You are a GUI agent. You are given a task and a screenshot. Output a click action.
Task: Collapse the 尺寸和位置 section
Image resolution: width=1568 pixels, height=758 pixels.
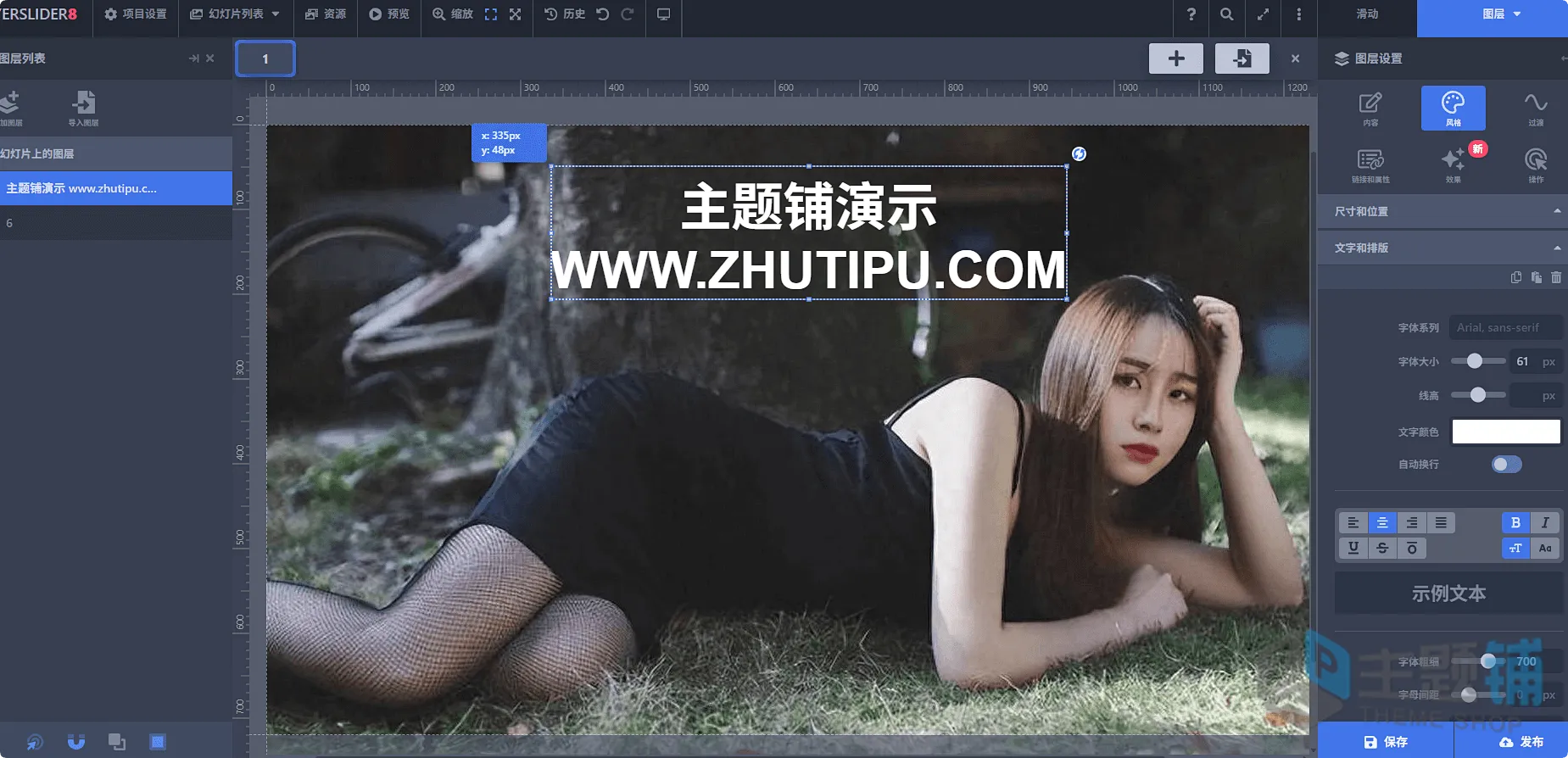1443,211
